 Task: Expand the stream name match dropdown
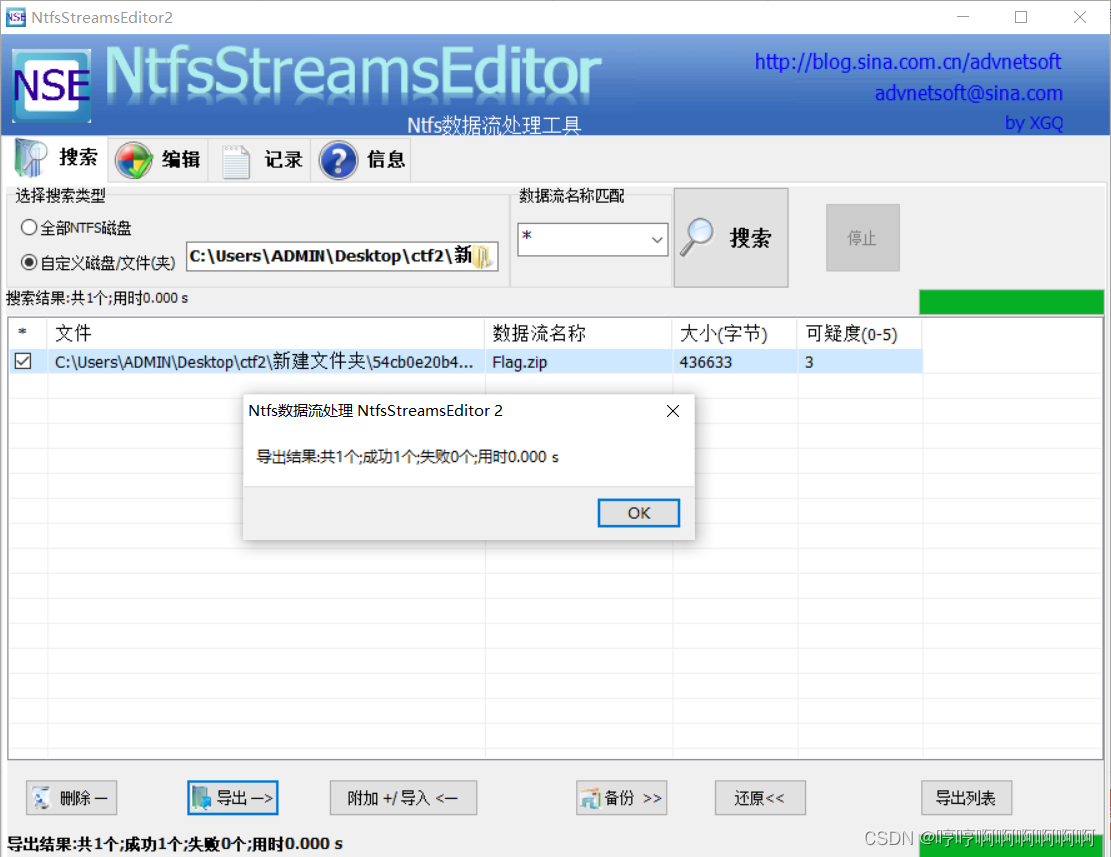[657, 239]
